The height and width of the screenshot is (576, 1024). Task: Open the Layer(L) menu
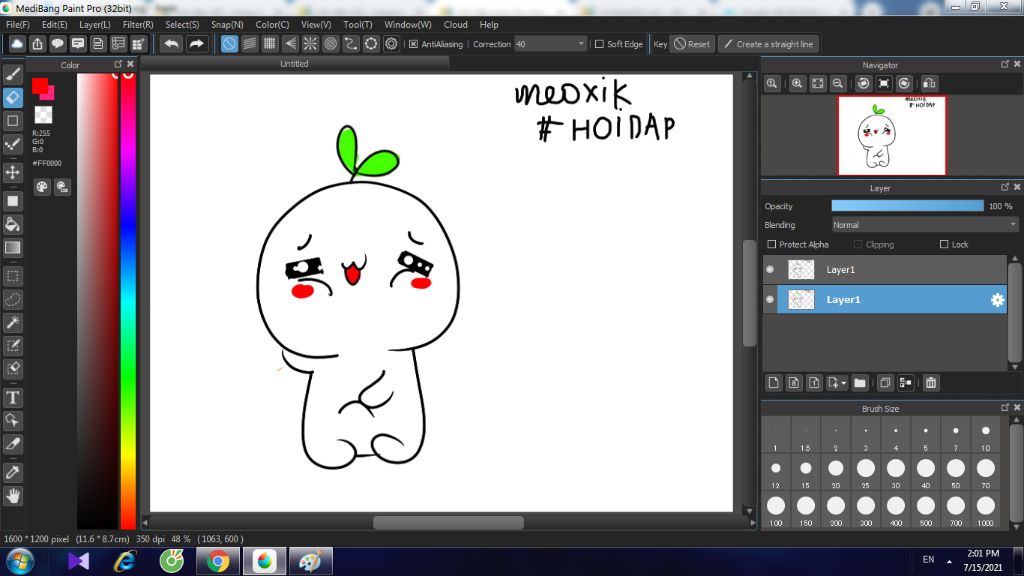[95, 24]
